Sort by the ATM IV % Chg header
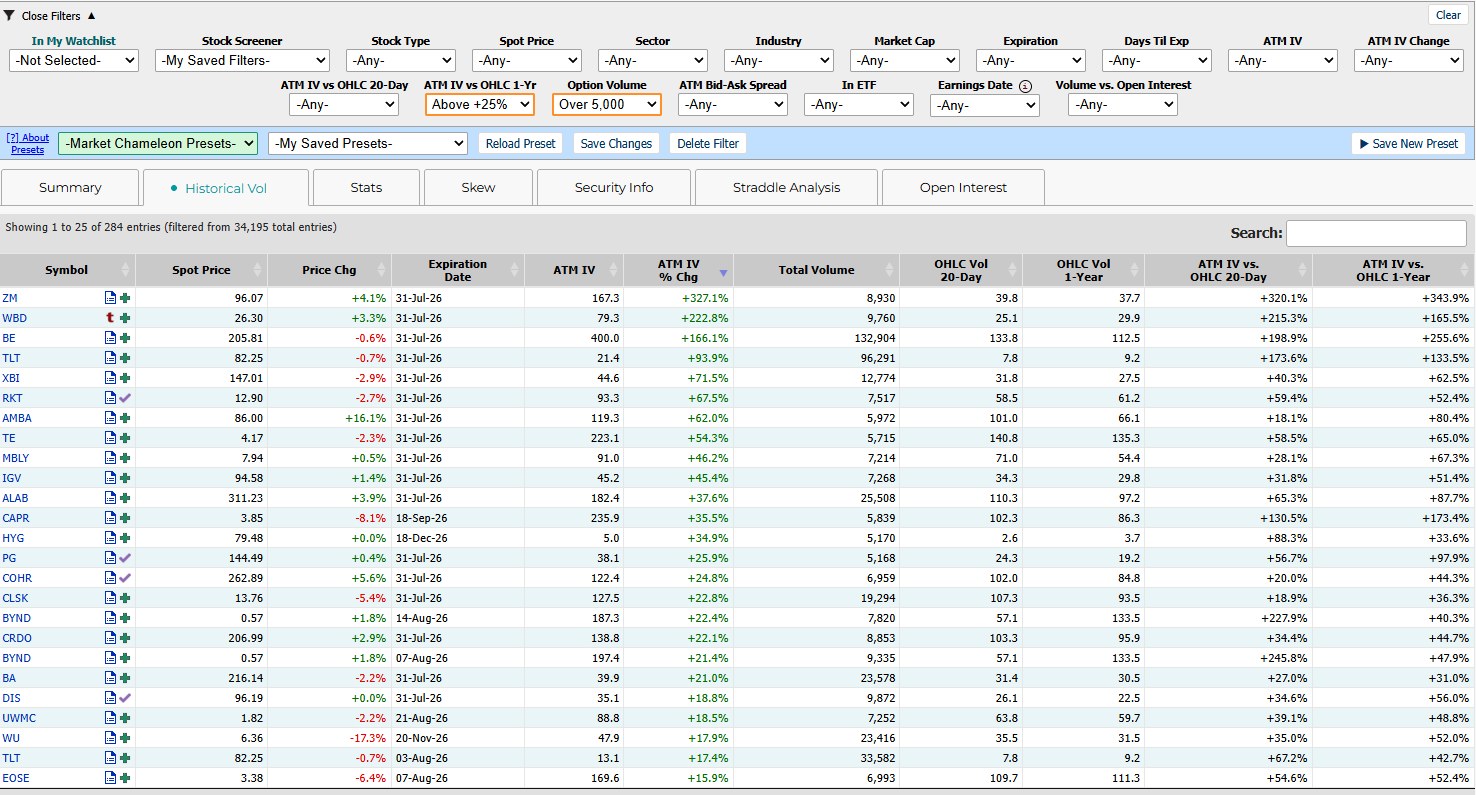 678,270
